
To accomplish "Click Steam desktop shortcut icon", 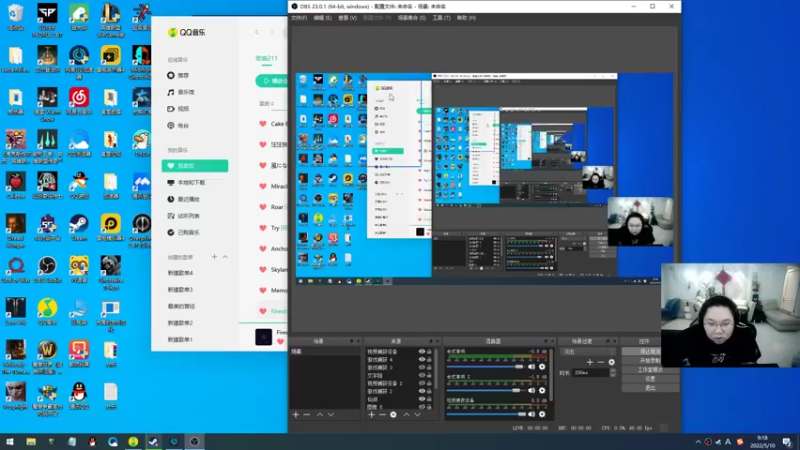I will [x=79, y=228].
